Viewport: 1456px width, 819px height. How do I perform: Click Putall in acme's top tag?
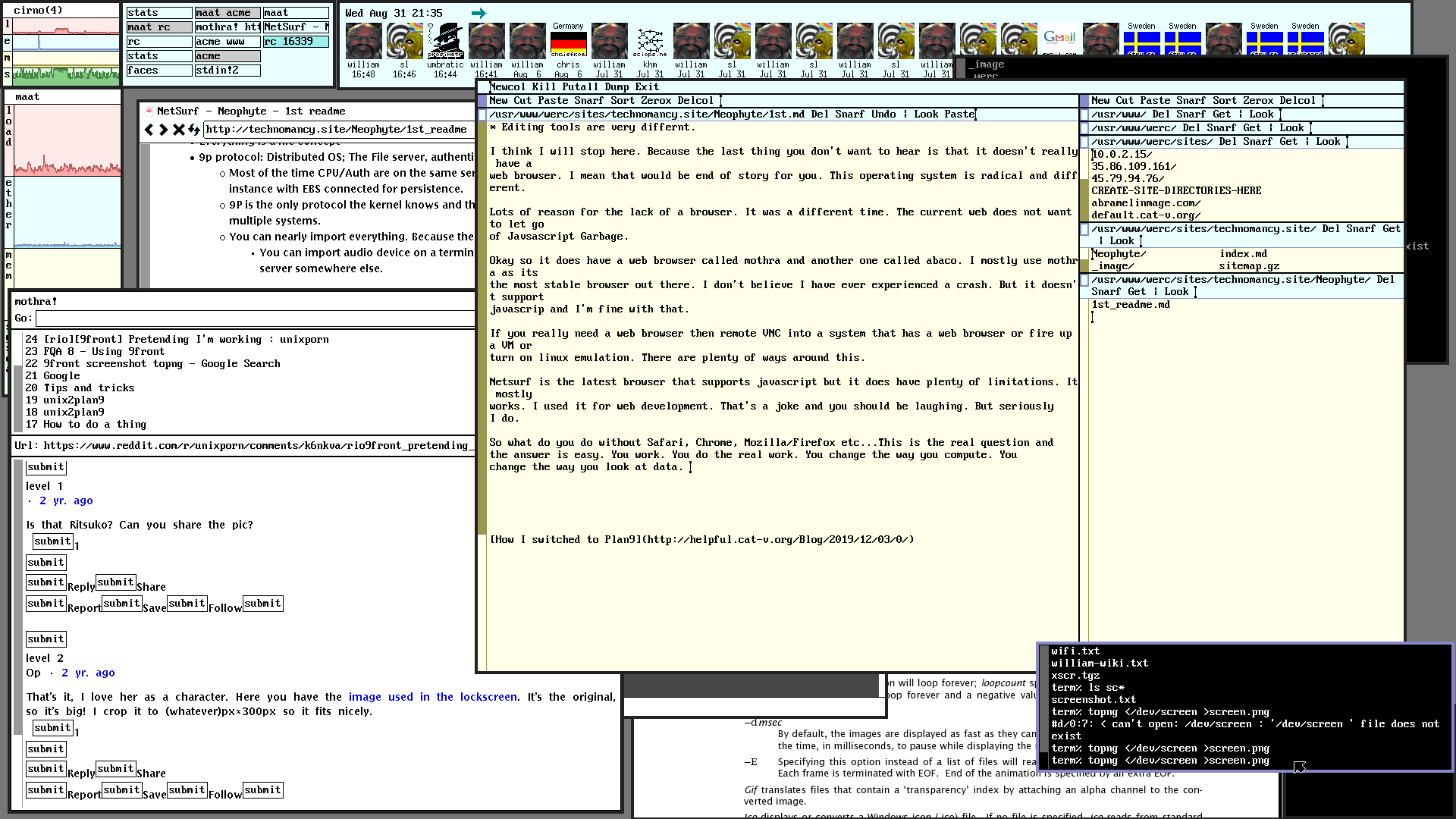click(580, 87)
